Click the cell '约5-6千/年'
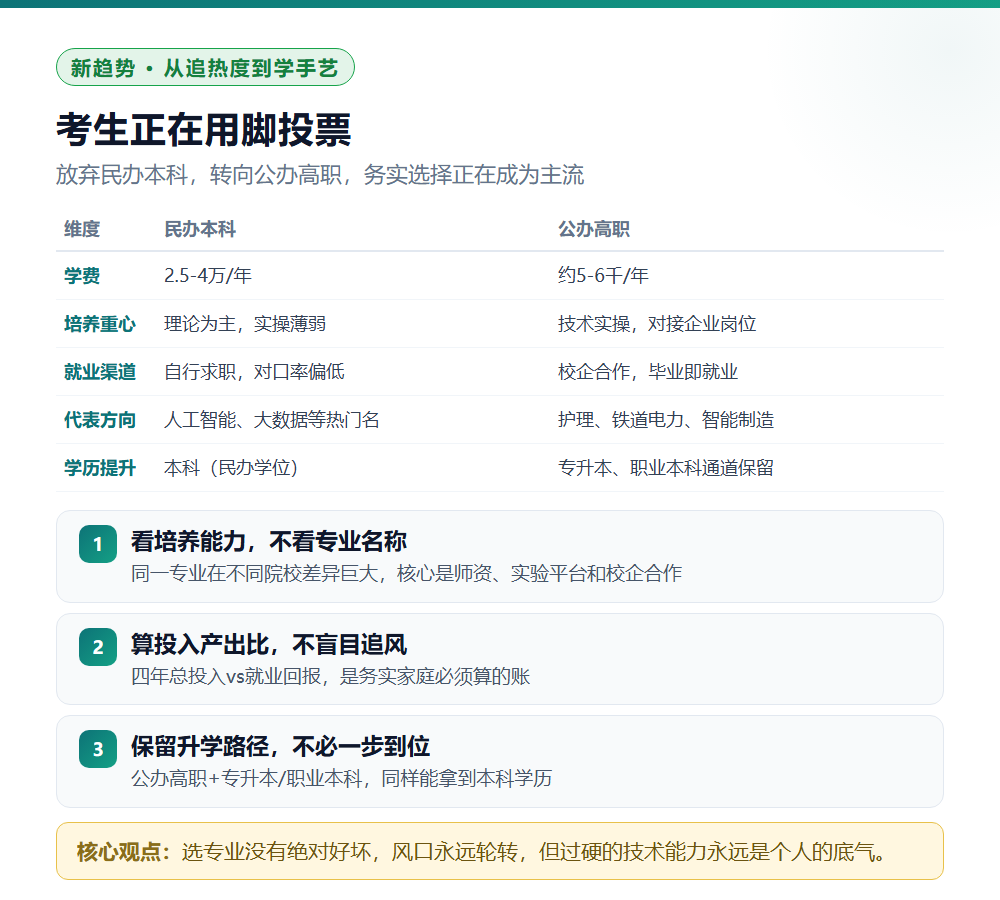The width and height of the screenshot is (1000, 900). pyautogui.click(x=603, y=276)
